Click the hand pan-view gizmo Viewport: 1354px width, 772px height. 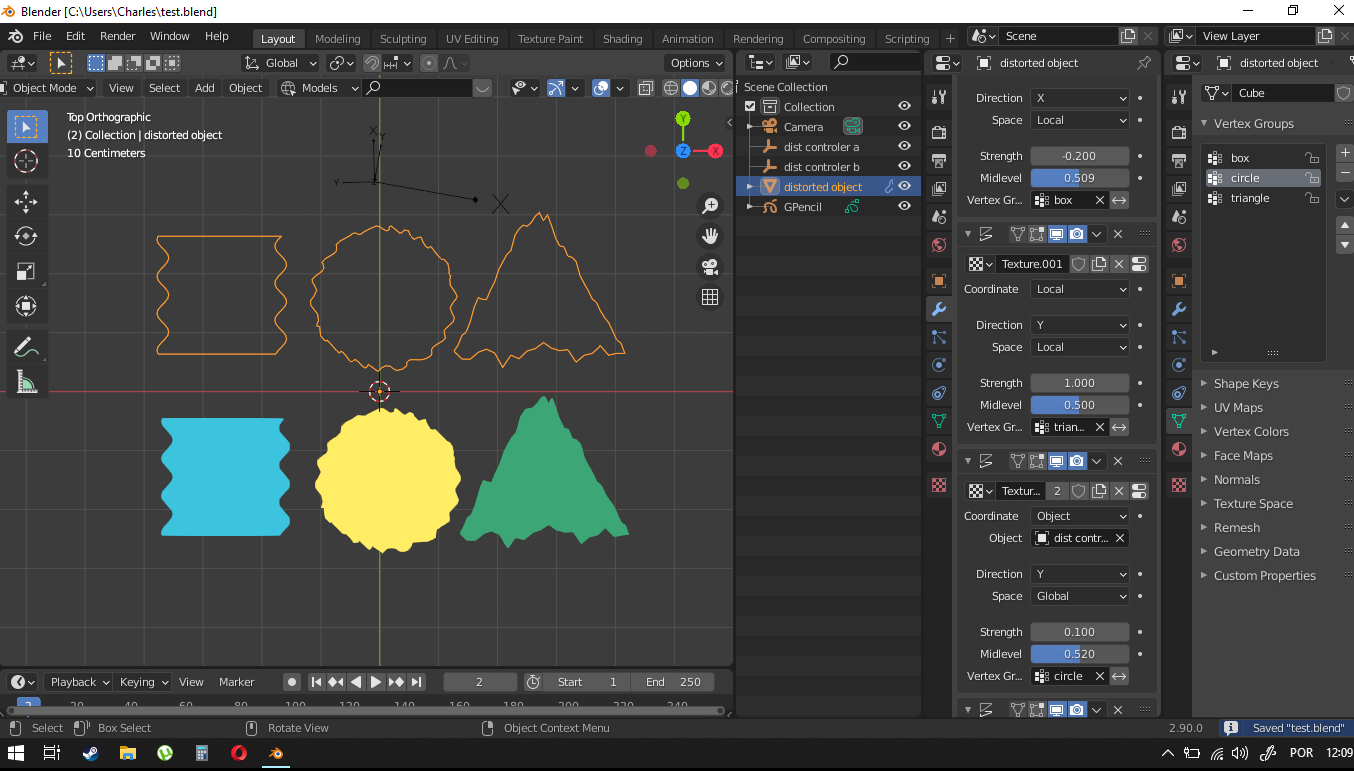coord(710,236)
